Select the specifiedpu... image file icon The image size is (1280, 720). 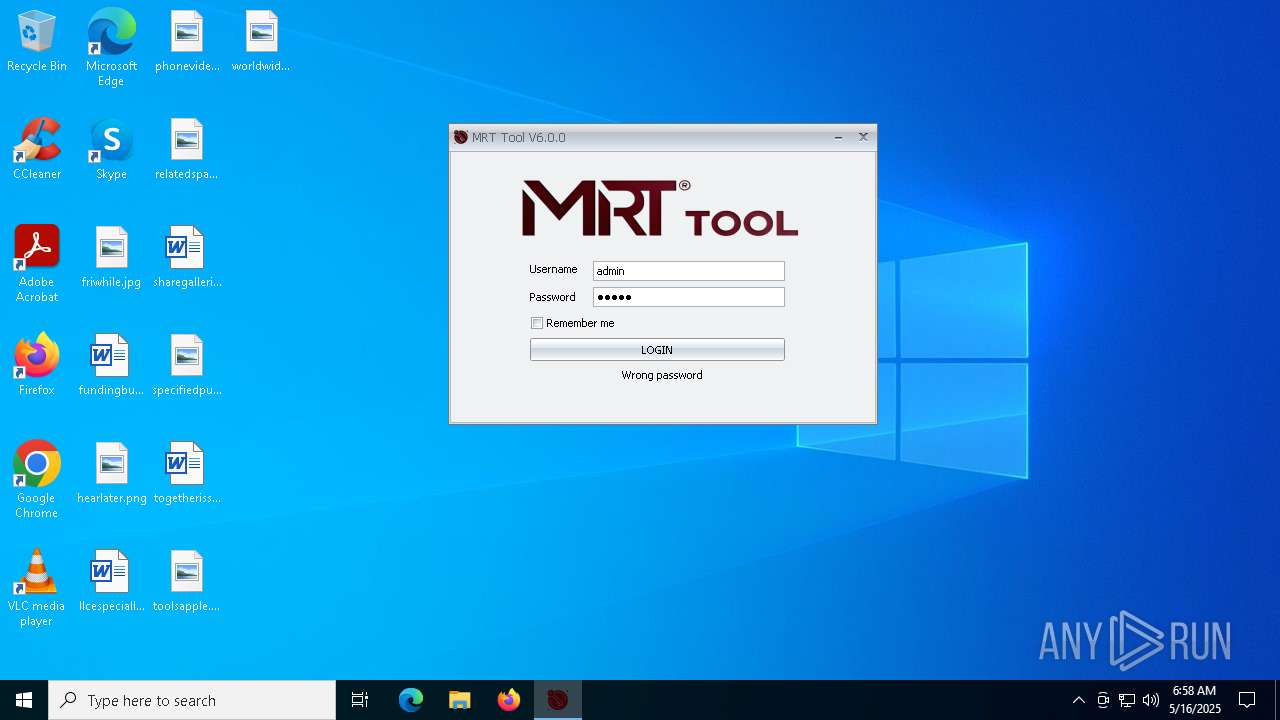tap(187, 366)
